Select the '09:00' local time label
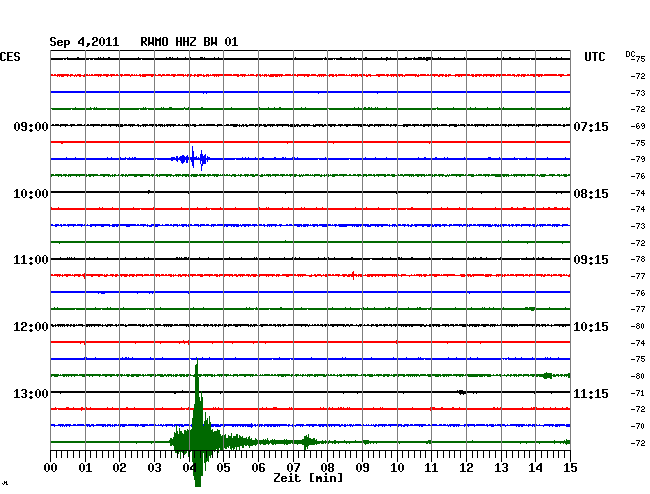The width and height of the screenshot is (650, 494). pyautogui.click(x=31, y=126)
